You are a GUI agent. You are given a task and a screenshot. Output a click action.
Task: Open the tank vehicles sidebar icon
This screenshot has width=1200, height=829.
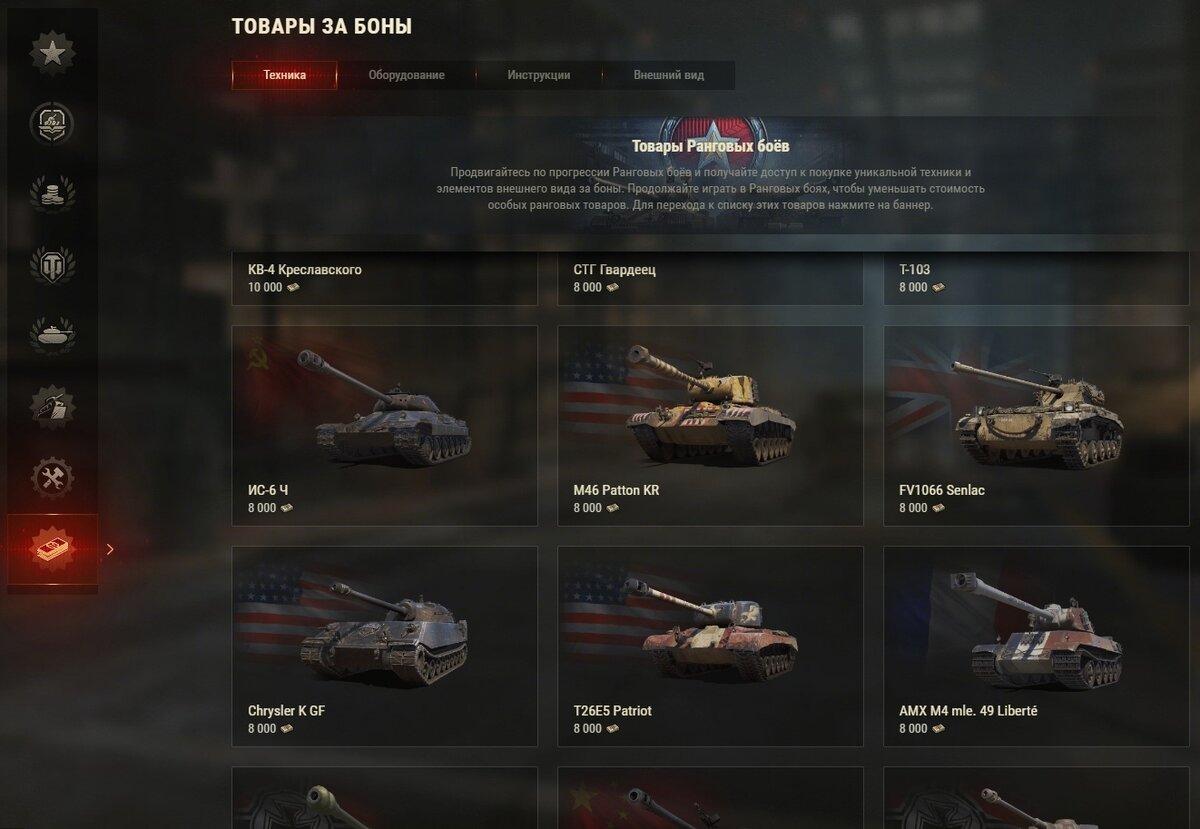52,336
